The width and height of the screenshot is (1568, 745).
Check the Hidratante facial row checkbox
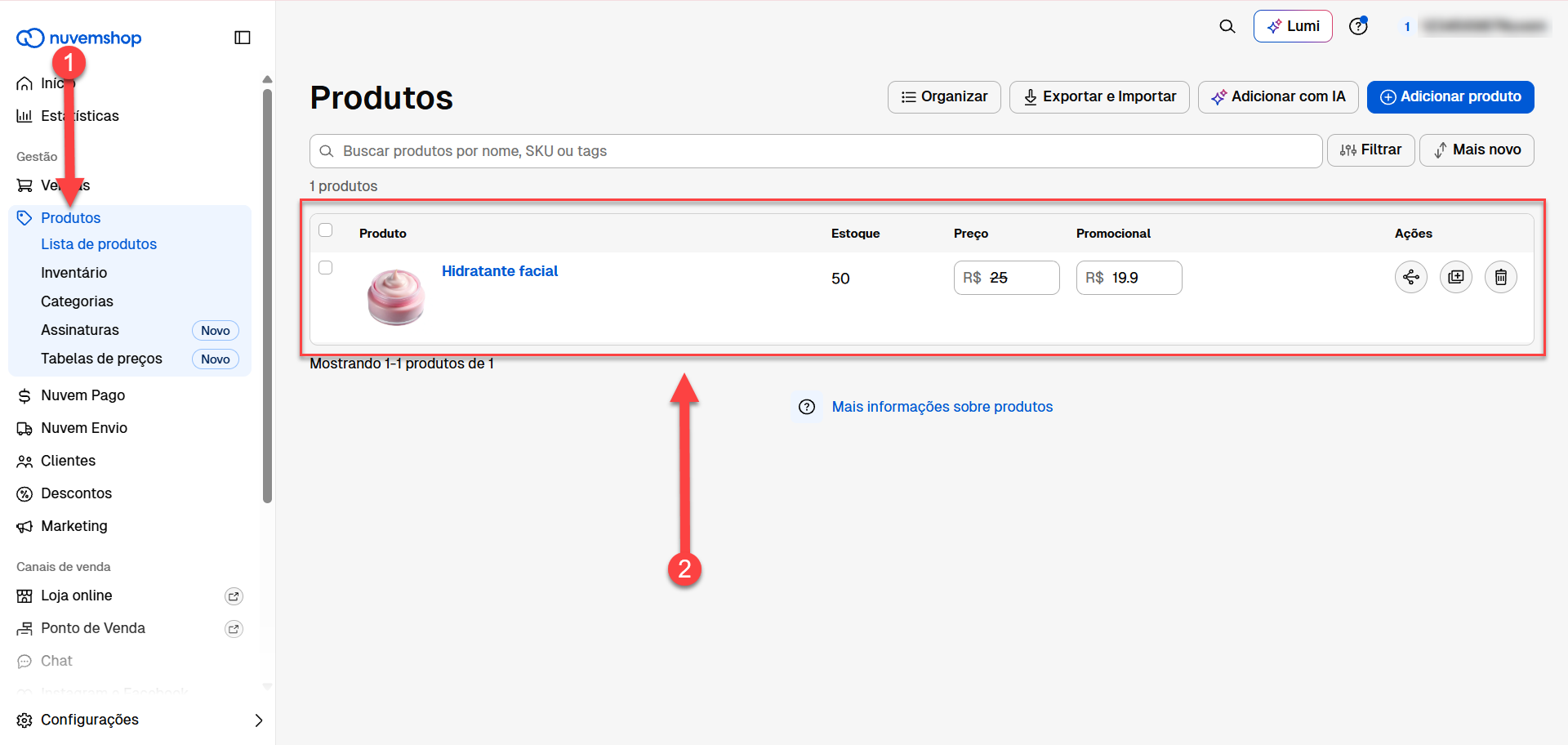click(326, 268)
